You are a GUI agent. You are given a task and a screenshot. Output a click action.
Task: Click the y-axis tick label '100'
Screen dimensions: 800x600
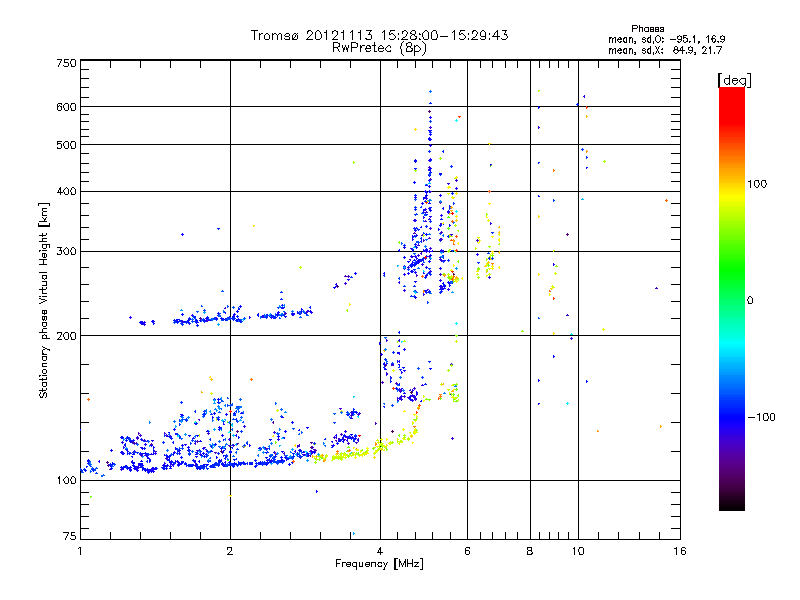(66, 481)
